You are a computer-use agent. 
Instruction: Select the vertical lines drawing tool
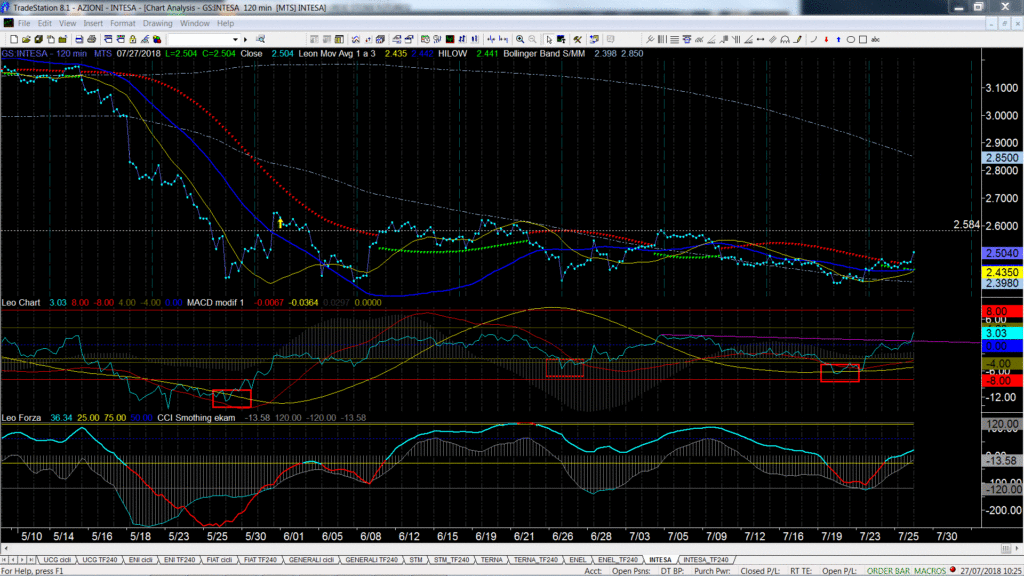(662, 40)
